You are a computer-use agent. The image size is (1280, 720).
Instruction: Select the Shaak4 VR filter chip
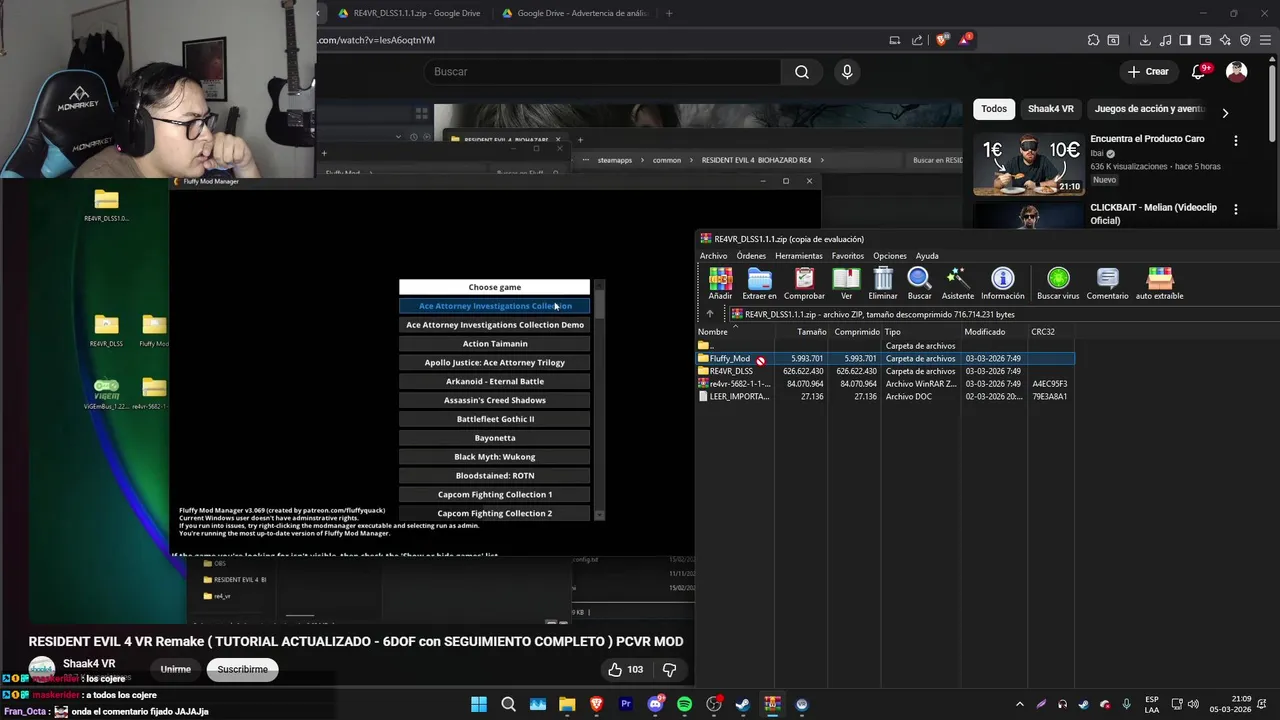tap(1051, 109)
